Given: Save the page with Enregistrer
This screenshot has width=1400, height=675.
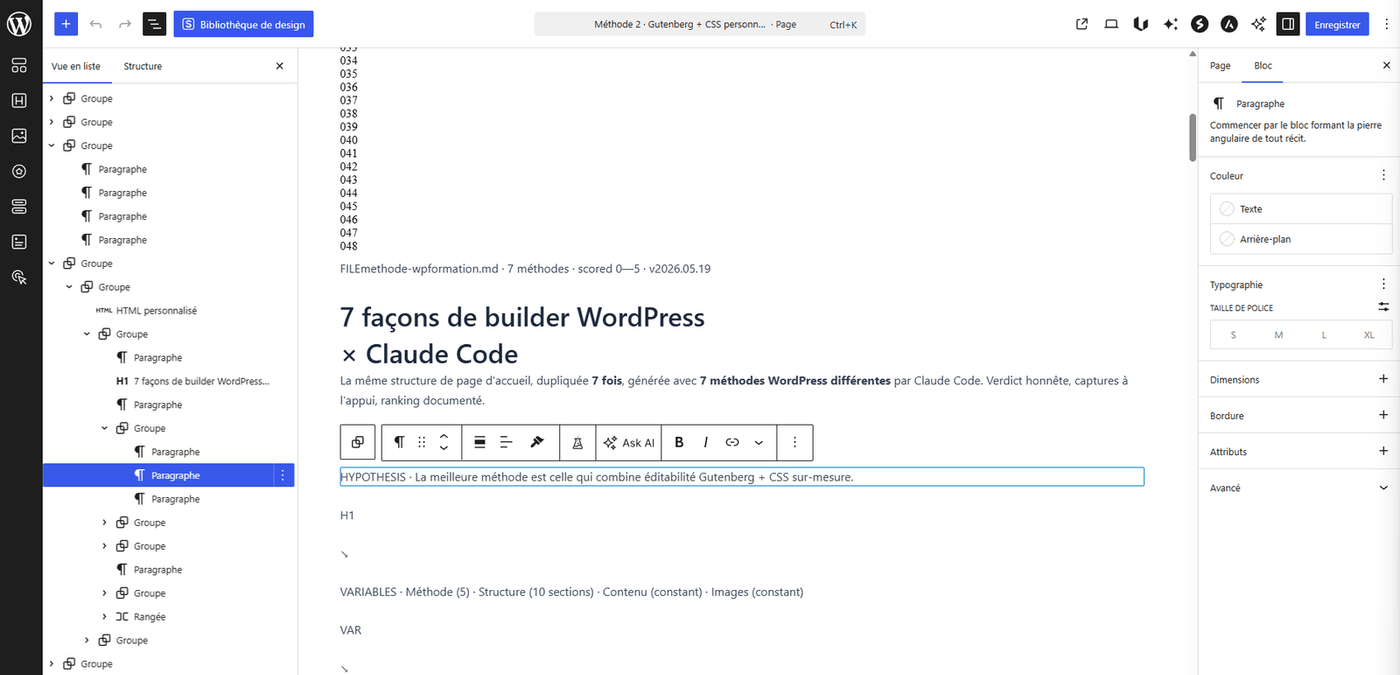Looking at the screenshot, I should point(1337,24).
